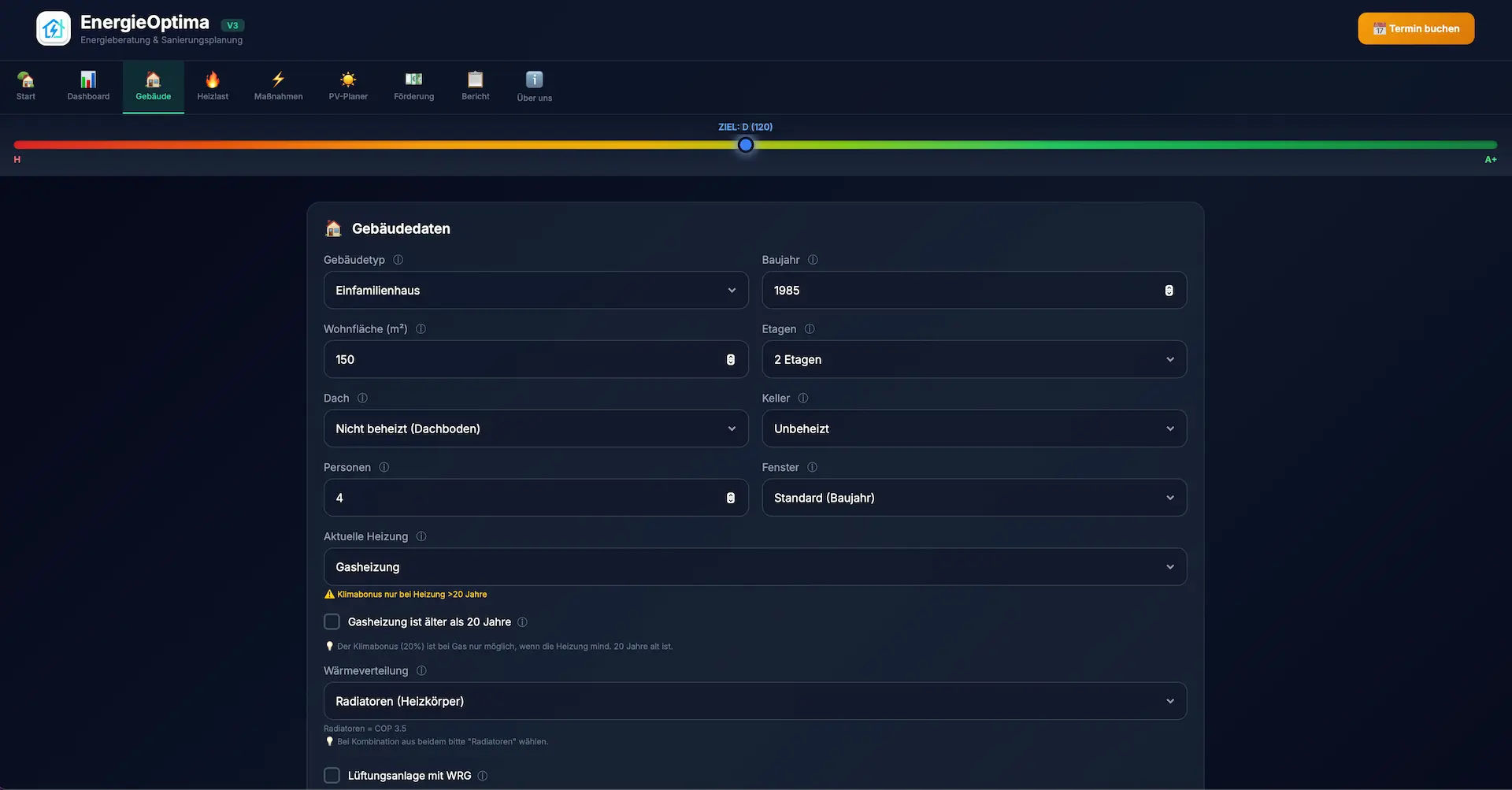Enable Gasheizung ist älter als 20 Jahre
Image resolution: width=1512 pixels, height=790 pixels.
click(x=332, y=622)
